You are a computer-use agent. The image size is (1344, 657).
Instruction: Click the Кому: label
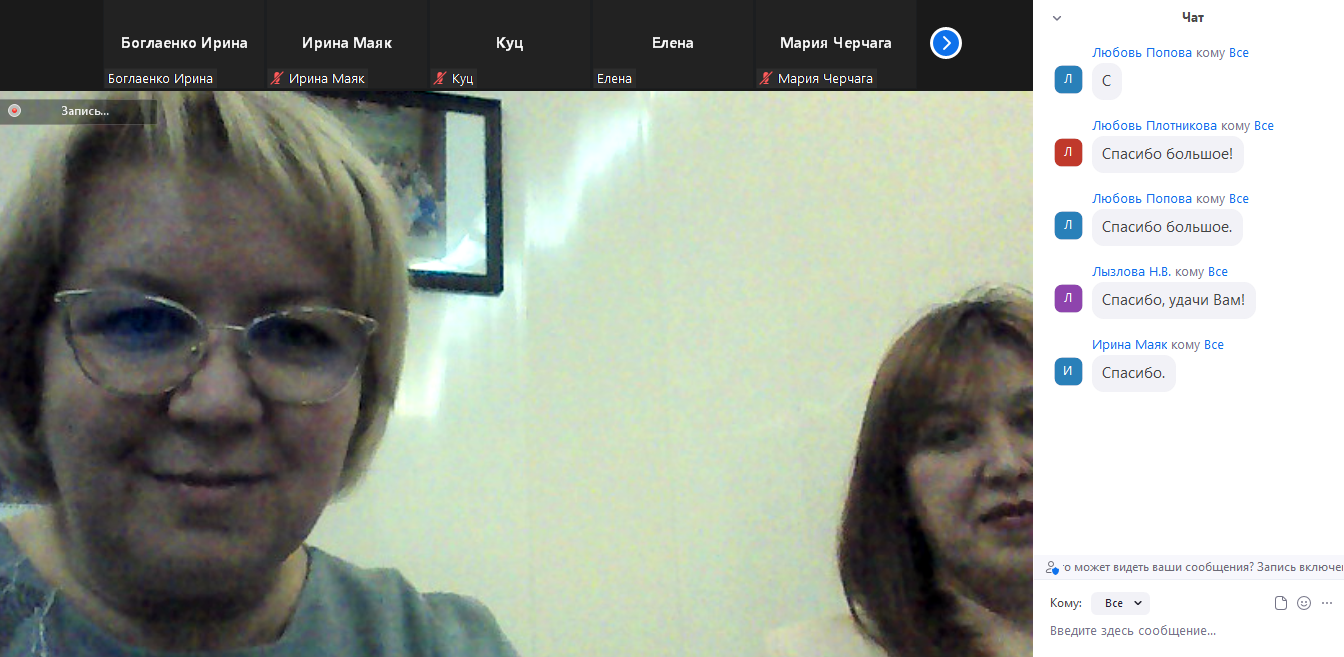coord(1066,603)
